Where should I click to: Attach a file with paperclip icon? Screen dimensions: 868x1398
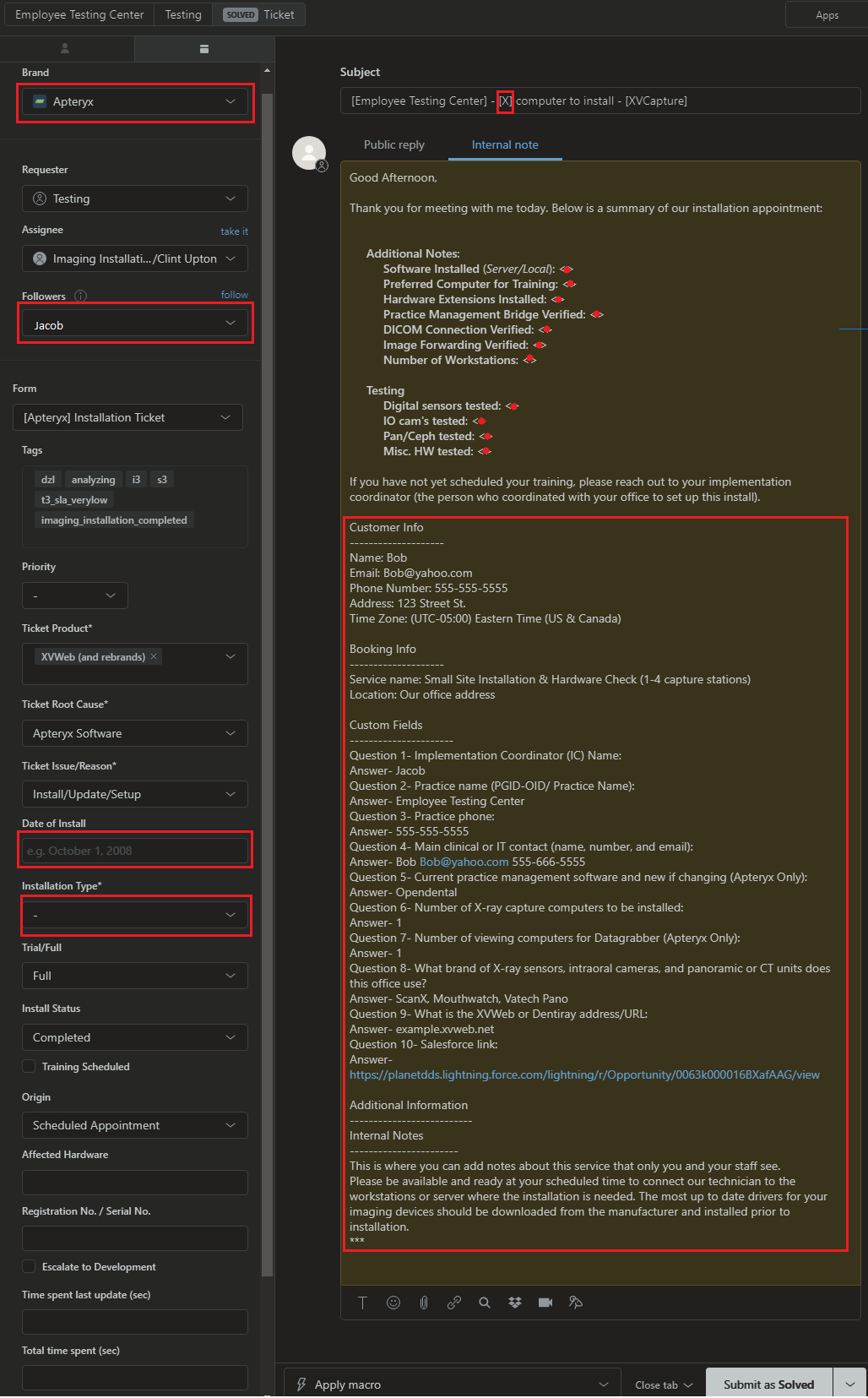click(x=424, y=1303)
